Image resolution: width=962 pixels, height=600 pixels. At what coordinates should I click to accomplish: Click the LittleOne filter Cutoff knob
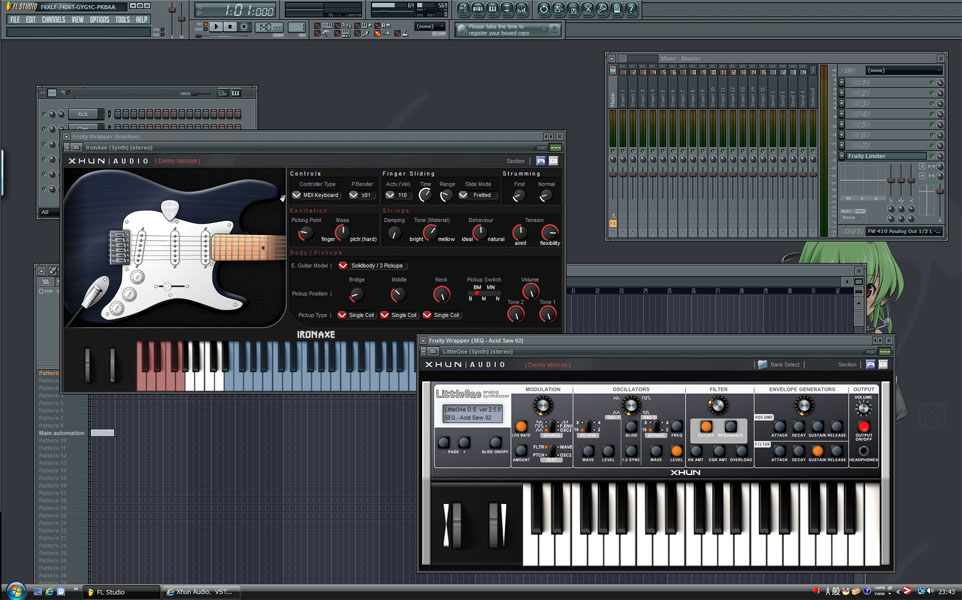coord(706,426)
